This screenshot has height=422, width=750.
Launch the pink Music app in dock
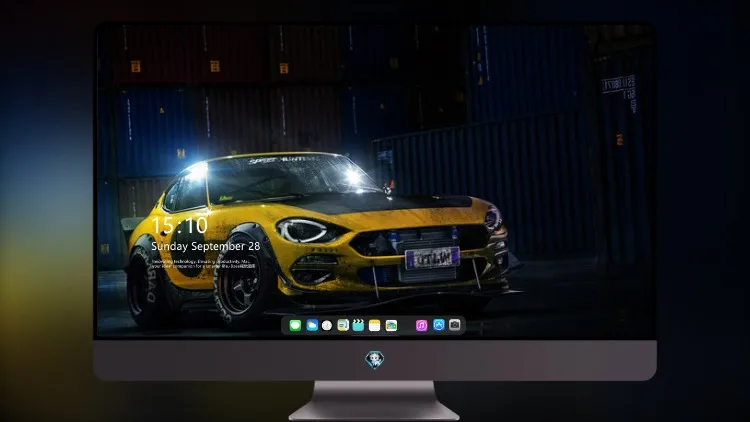tap(421, 325)
